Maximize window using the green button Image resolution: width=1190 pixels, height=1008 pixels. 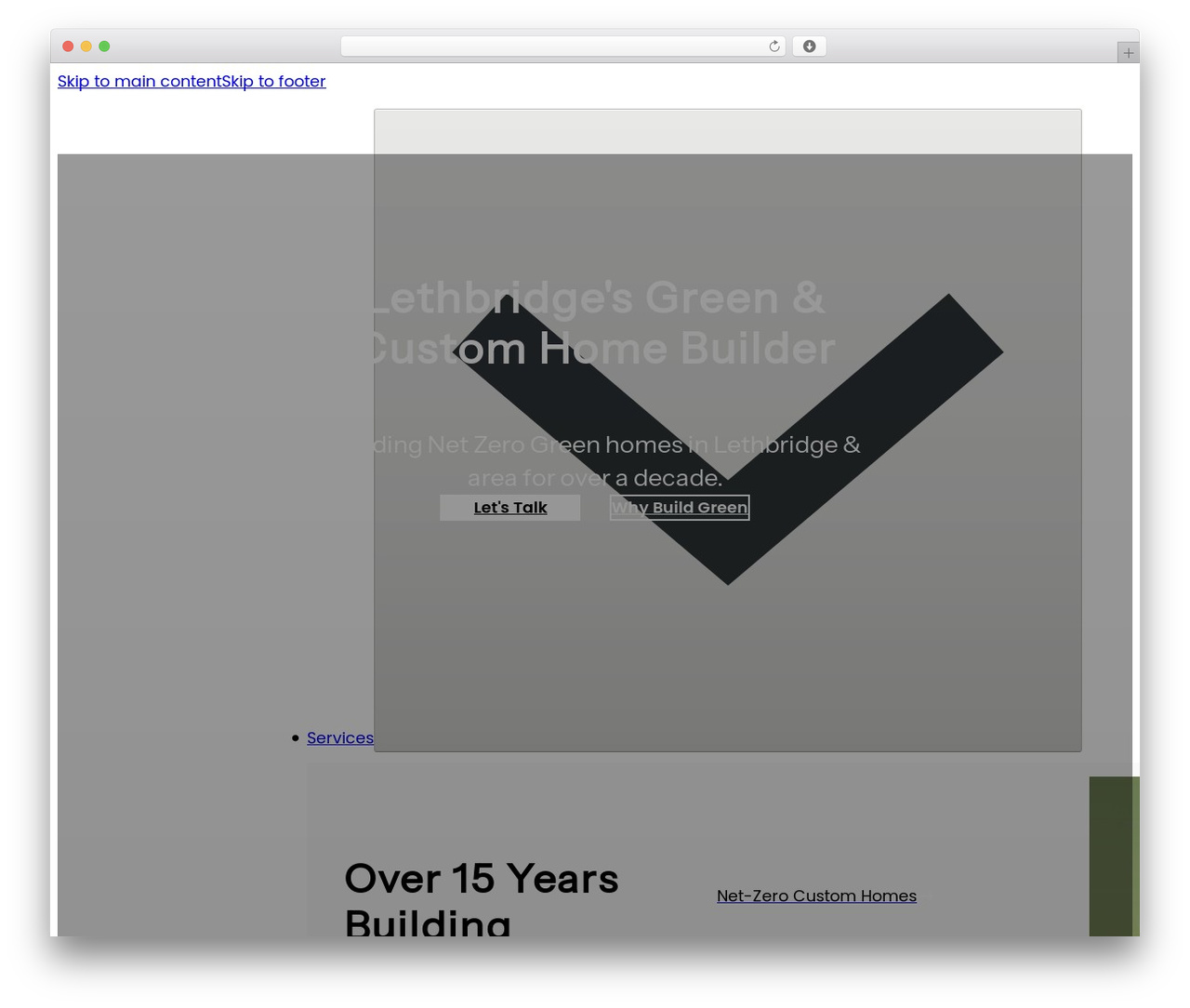pos(104,46)
